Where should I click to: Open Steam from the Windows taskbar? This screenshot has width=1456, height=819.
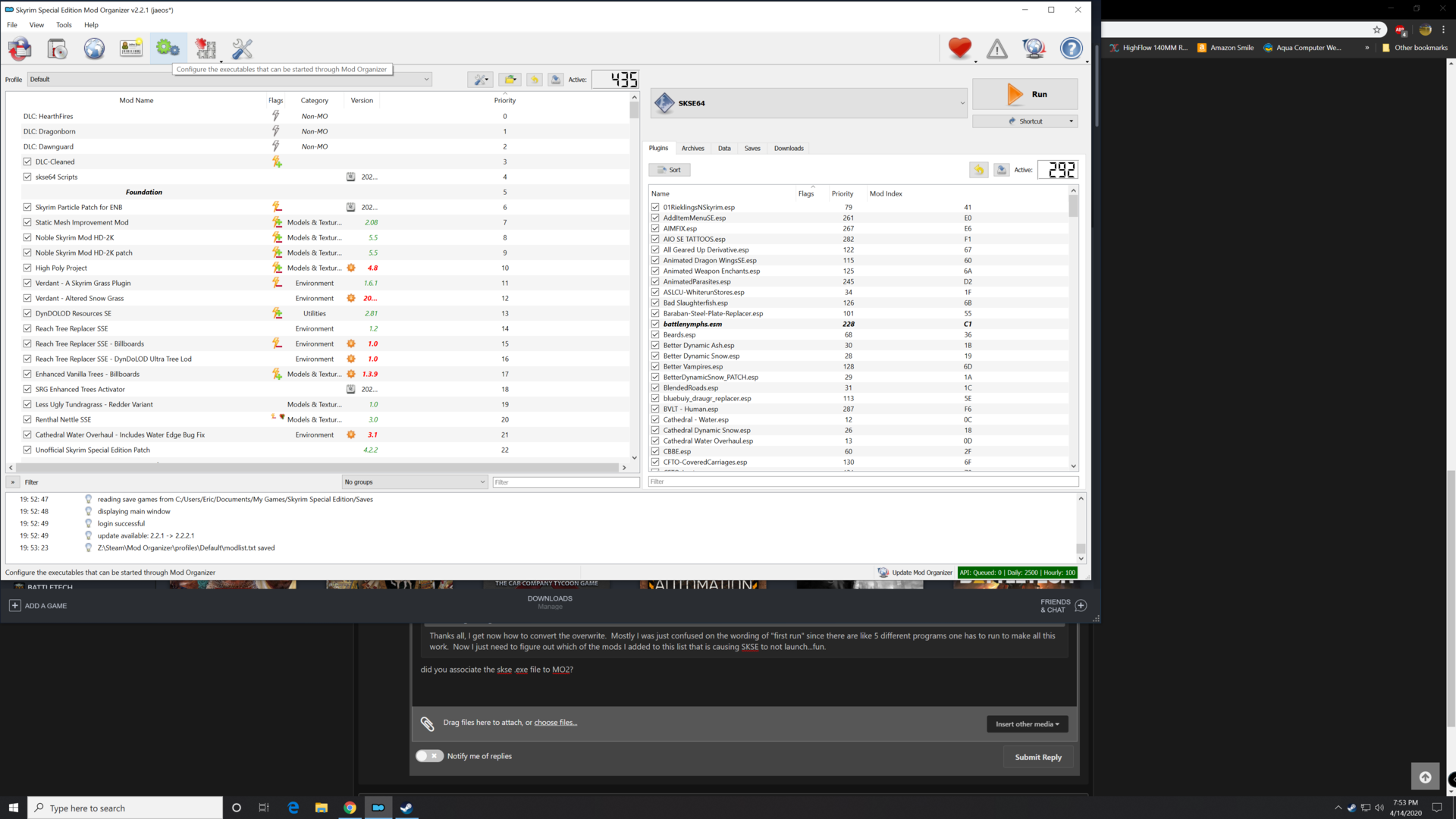(x=406, y=808)
